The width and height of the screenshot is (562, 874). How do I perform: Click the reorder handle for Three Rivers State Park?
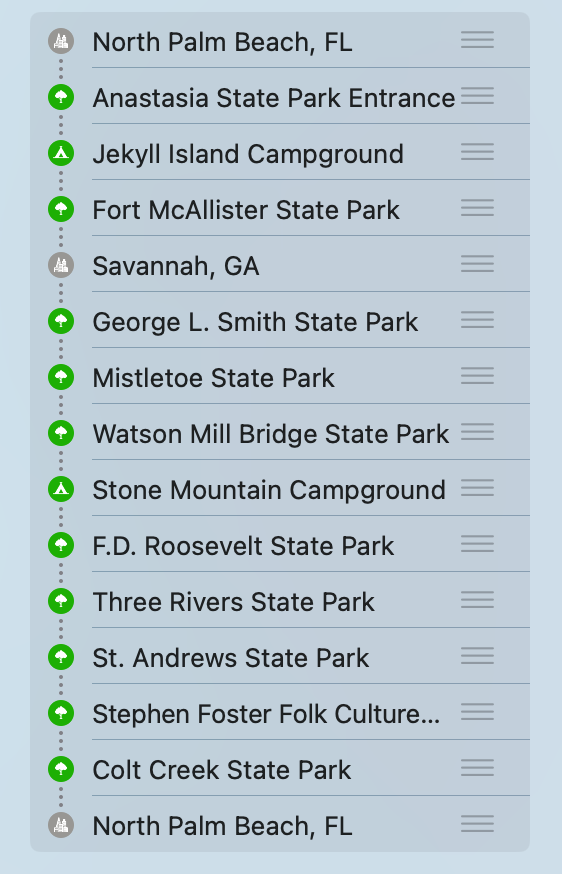477,600
